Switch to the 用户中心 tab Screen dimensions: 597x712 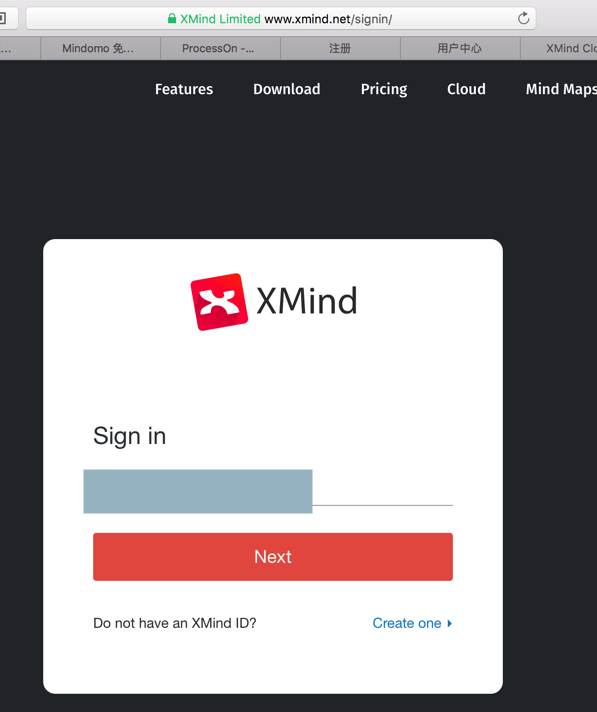coord(460,49)
